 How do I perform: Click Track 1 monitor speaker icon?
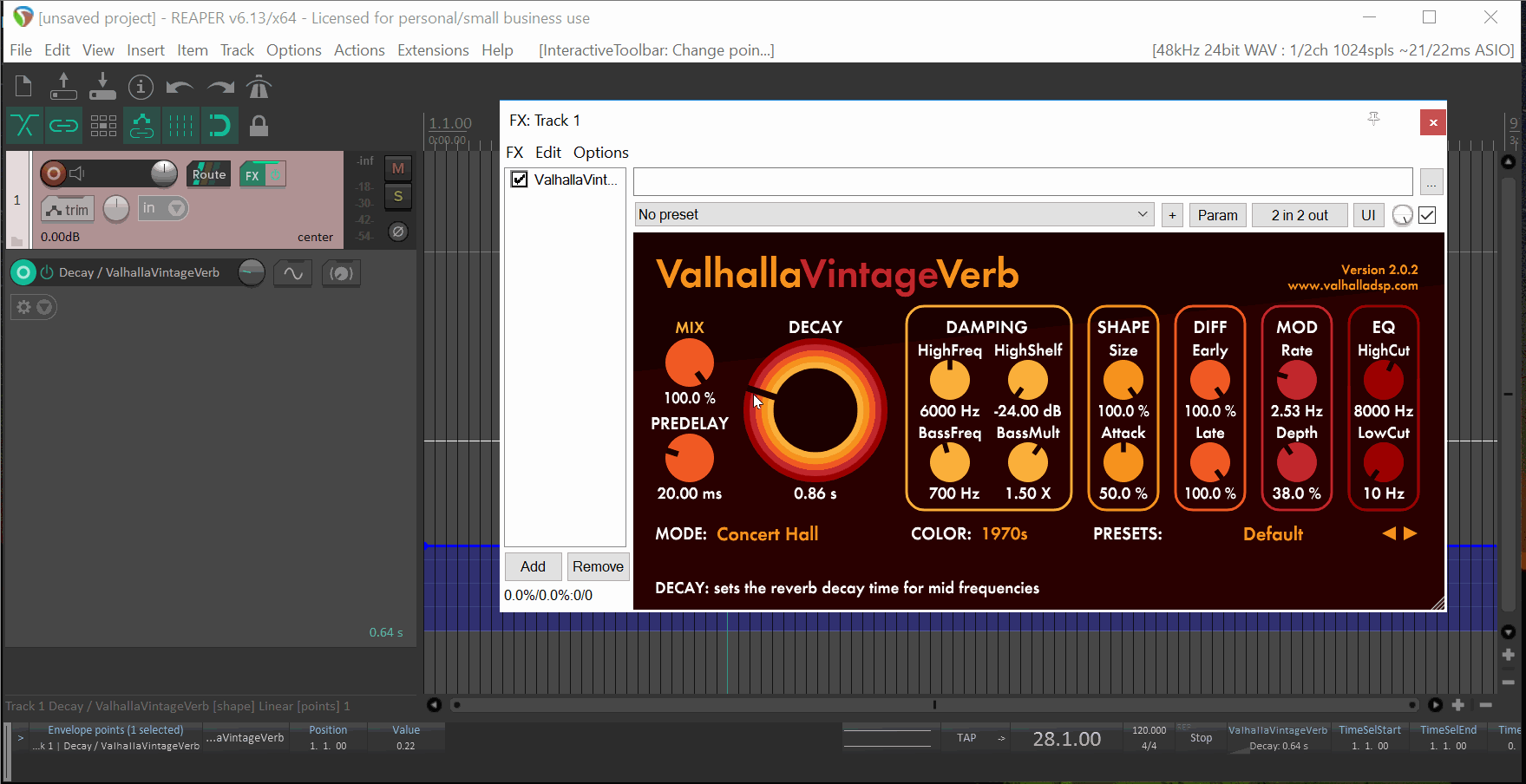point(77,173)
